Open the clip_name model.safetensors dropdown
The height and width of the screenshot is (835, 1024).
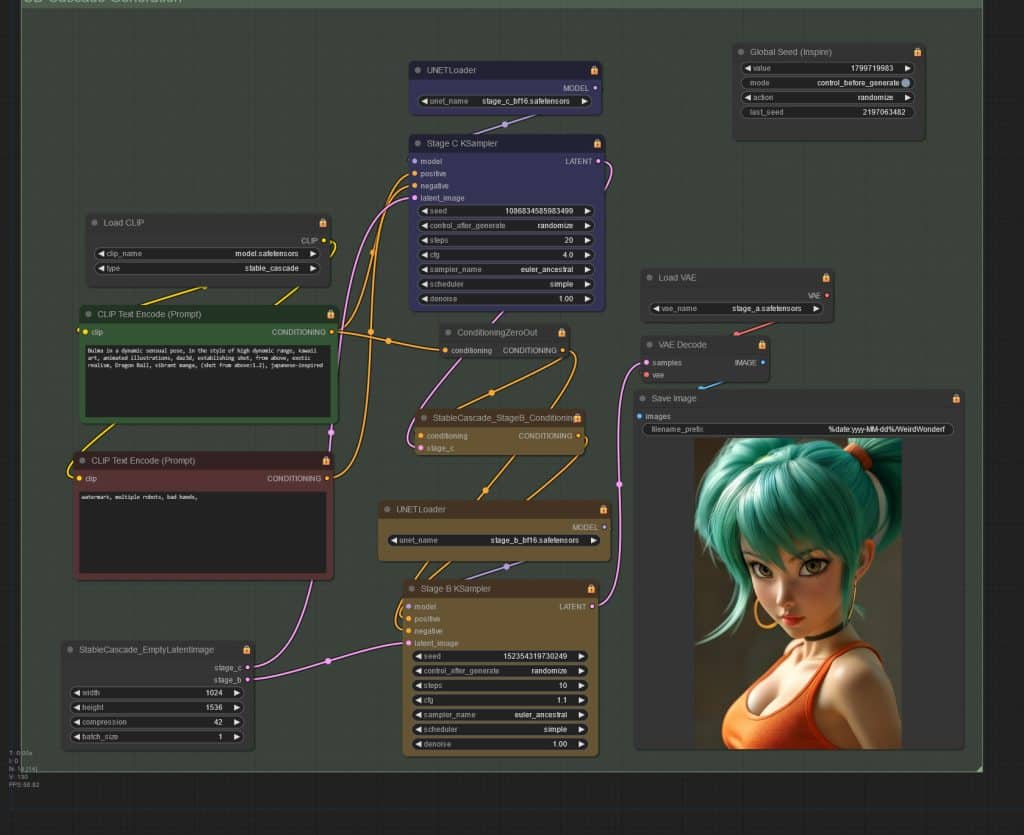[207, 254]
